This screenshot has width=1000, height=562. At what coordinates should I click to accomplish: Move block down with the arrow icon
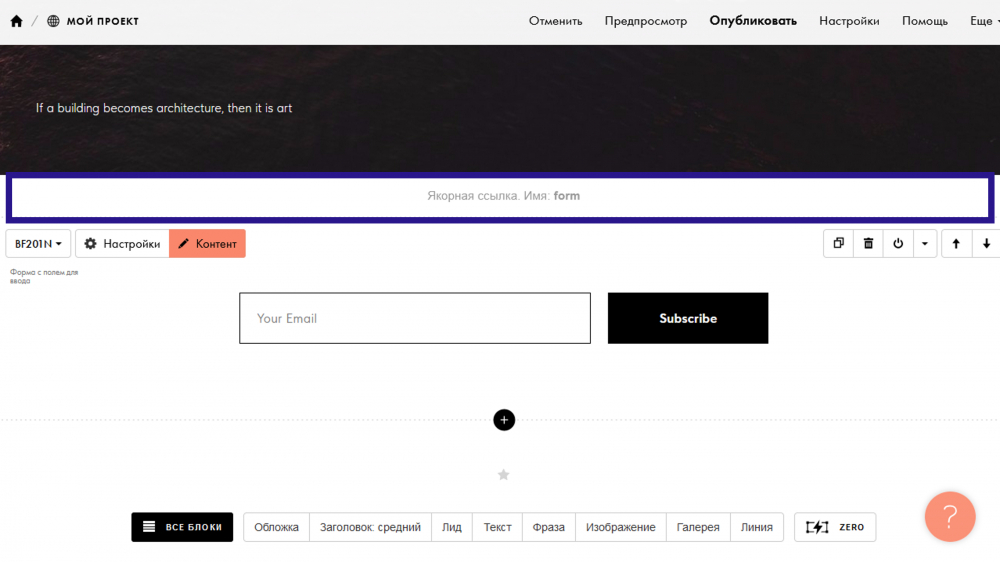coord(986,243)
